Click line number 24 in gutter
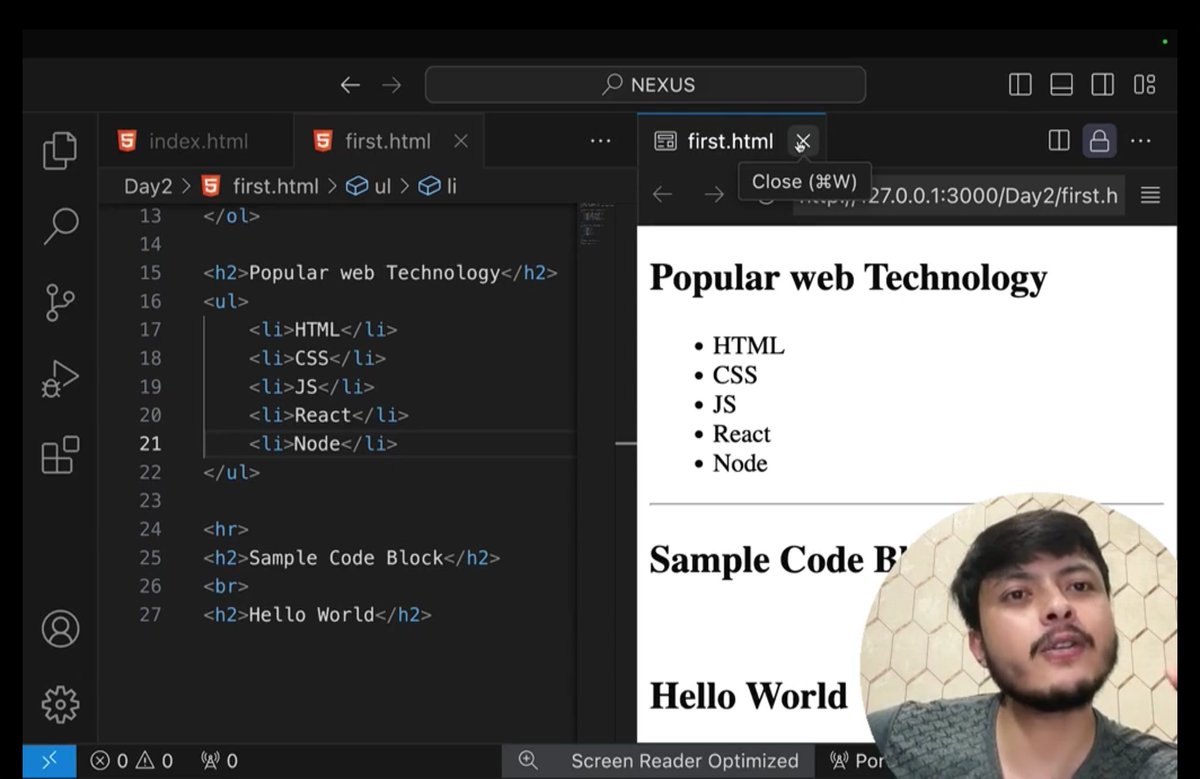1200x779 pixels. tap(150, 529)
